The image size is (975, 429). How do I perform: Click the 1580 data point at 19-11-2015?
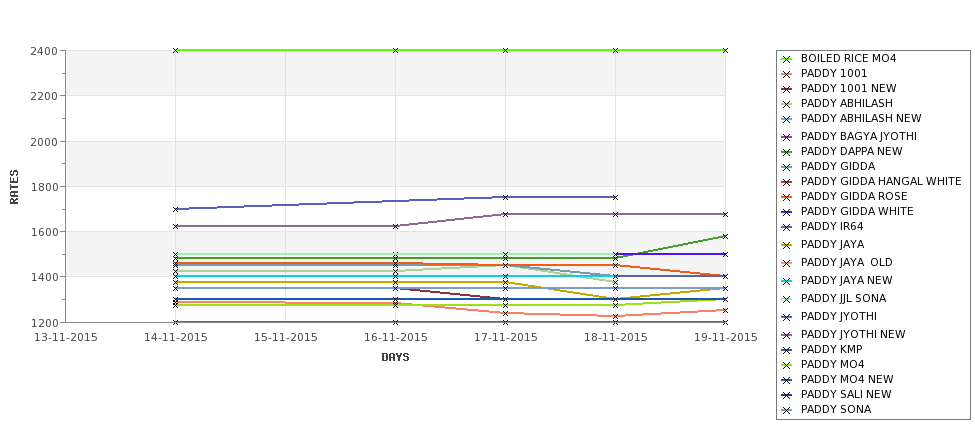point(725,236)
